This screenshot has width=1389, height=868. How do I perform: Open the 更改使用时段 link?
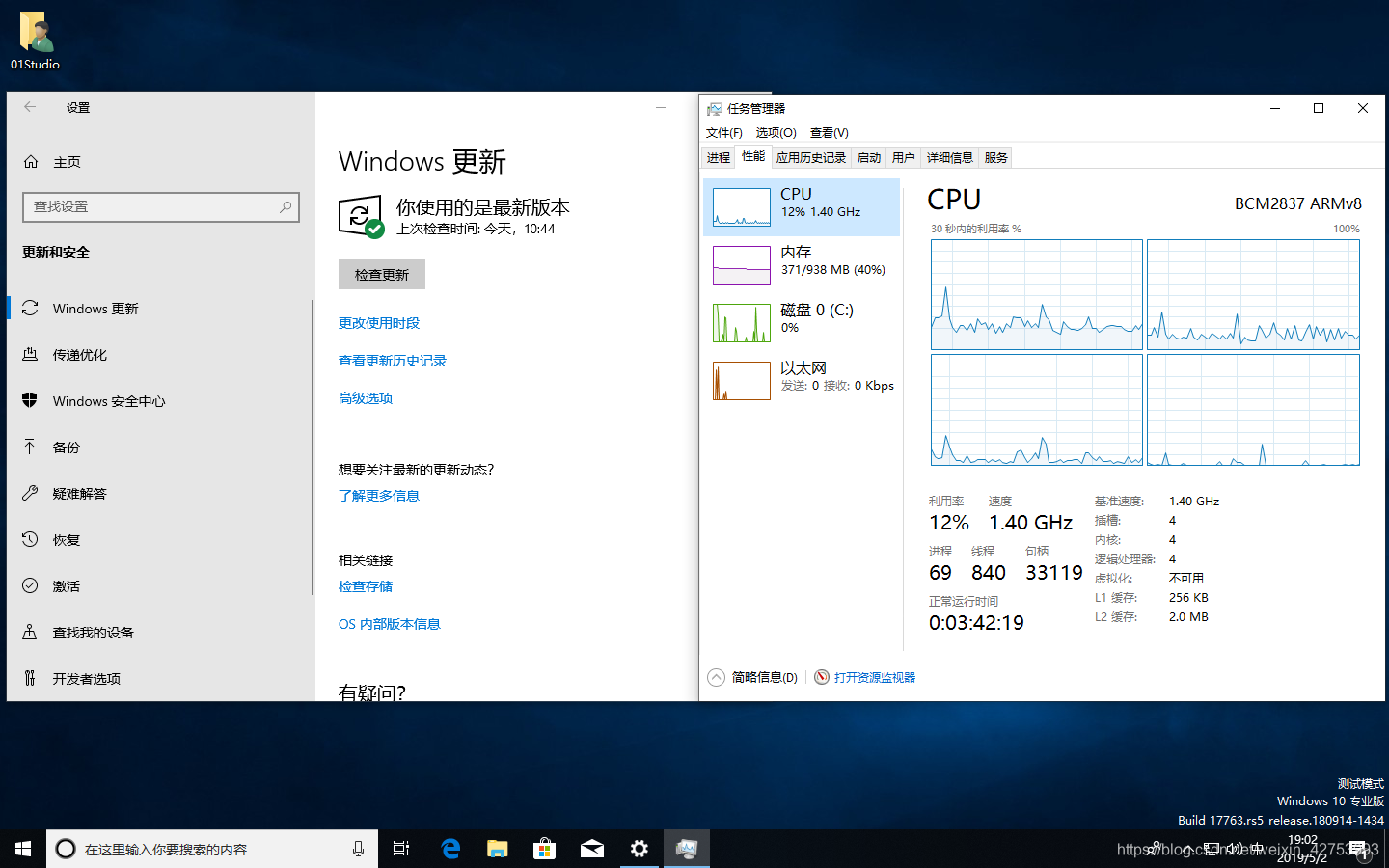tap(379, 323)
